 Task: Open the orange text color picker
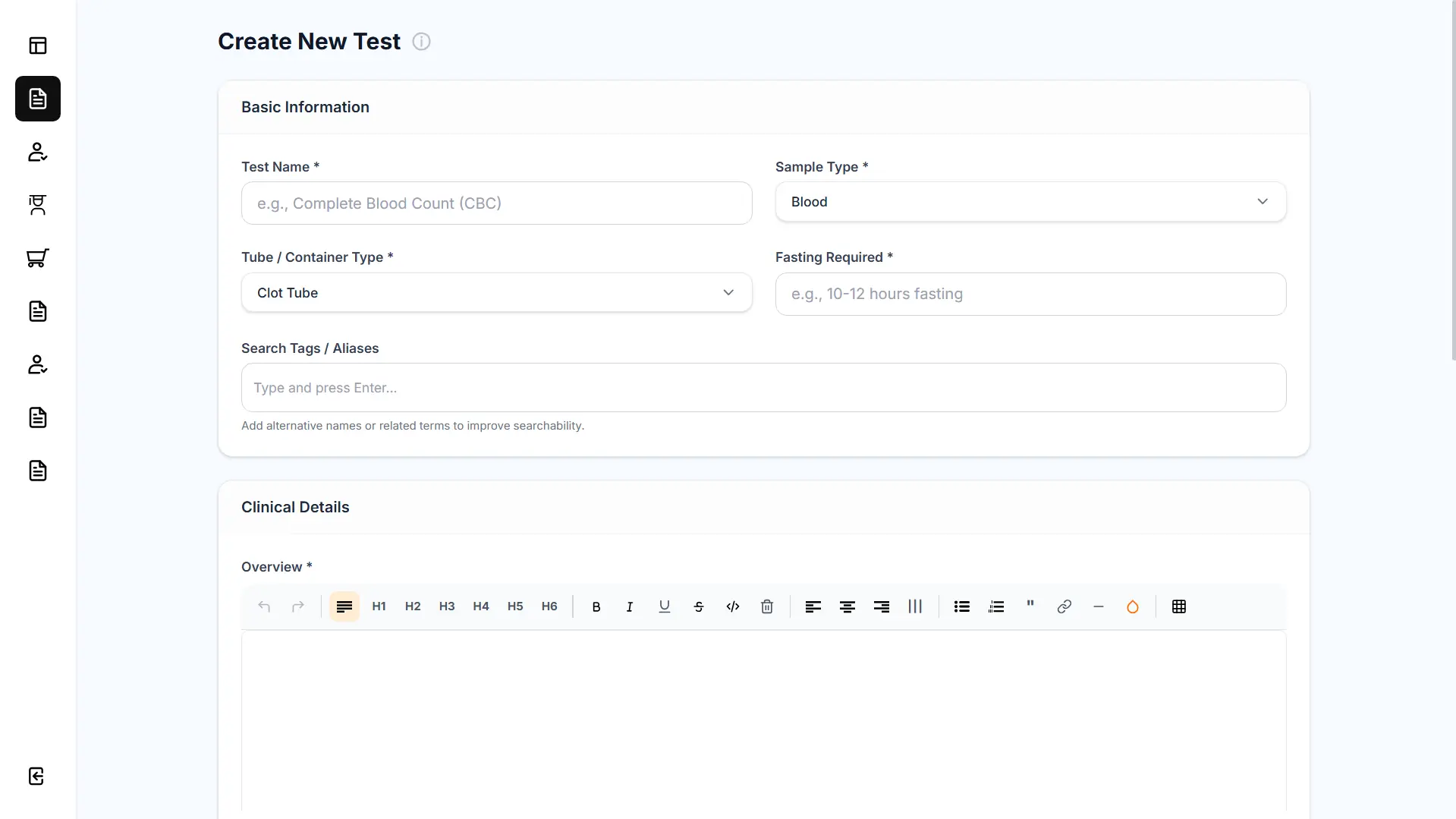tap(1133, 606)
